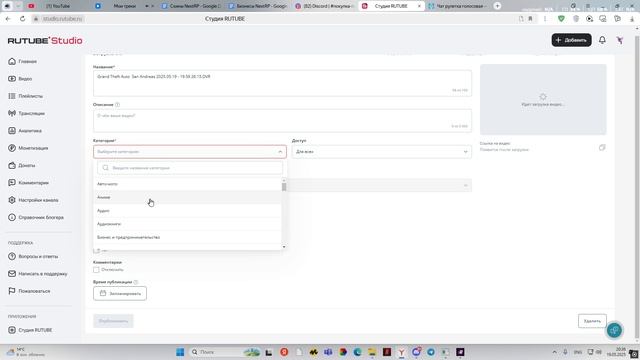Select Автомото category
The width and height of the screenshot is (640, 360).
click(187, 184)
